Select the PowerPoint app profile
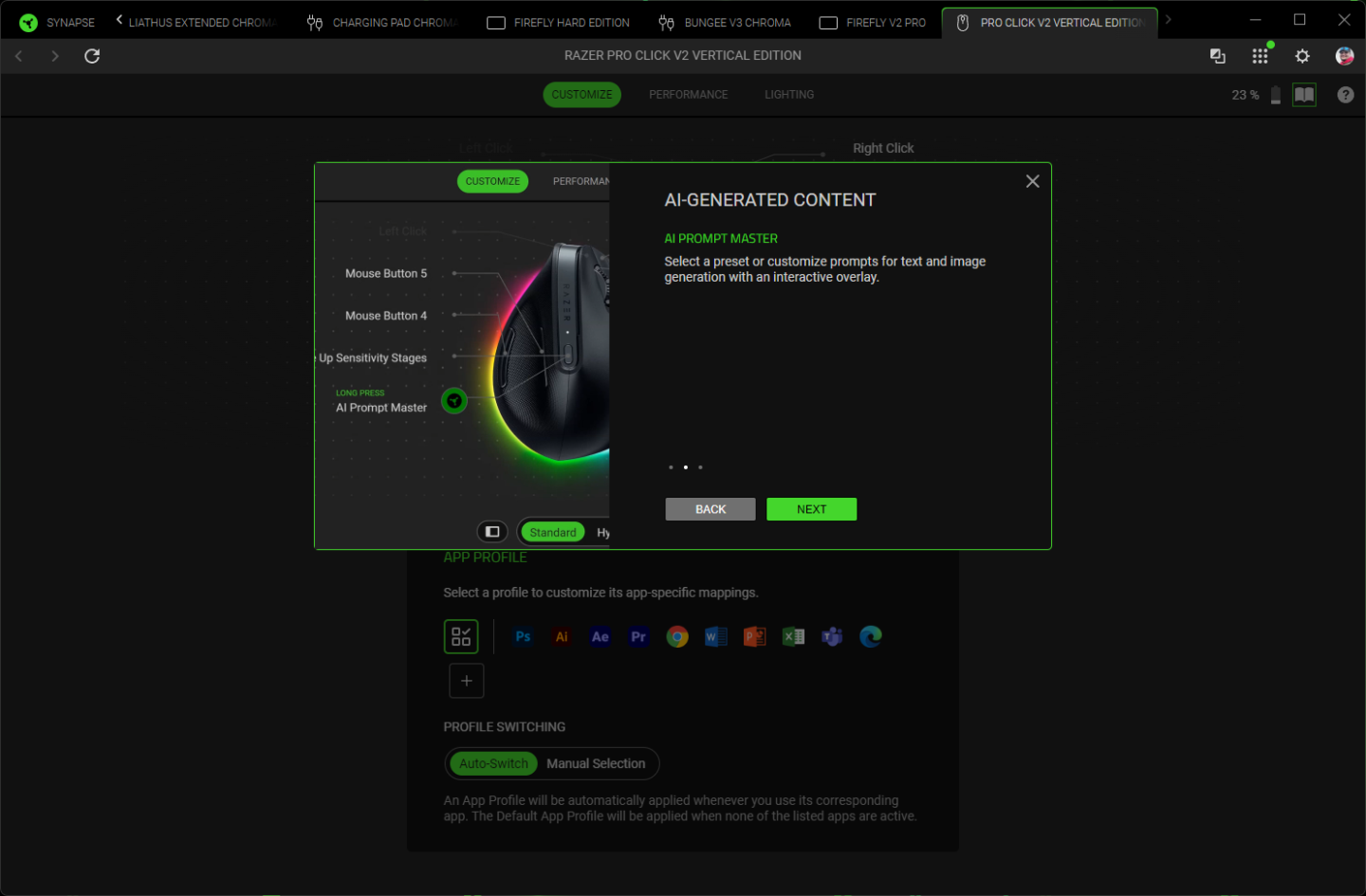Screen dimensions: 1366x896 [x=755, y=636]
